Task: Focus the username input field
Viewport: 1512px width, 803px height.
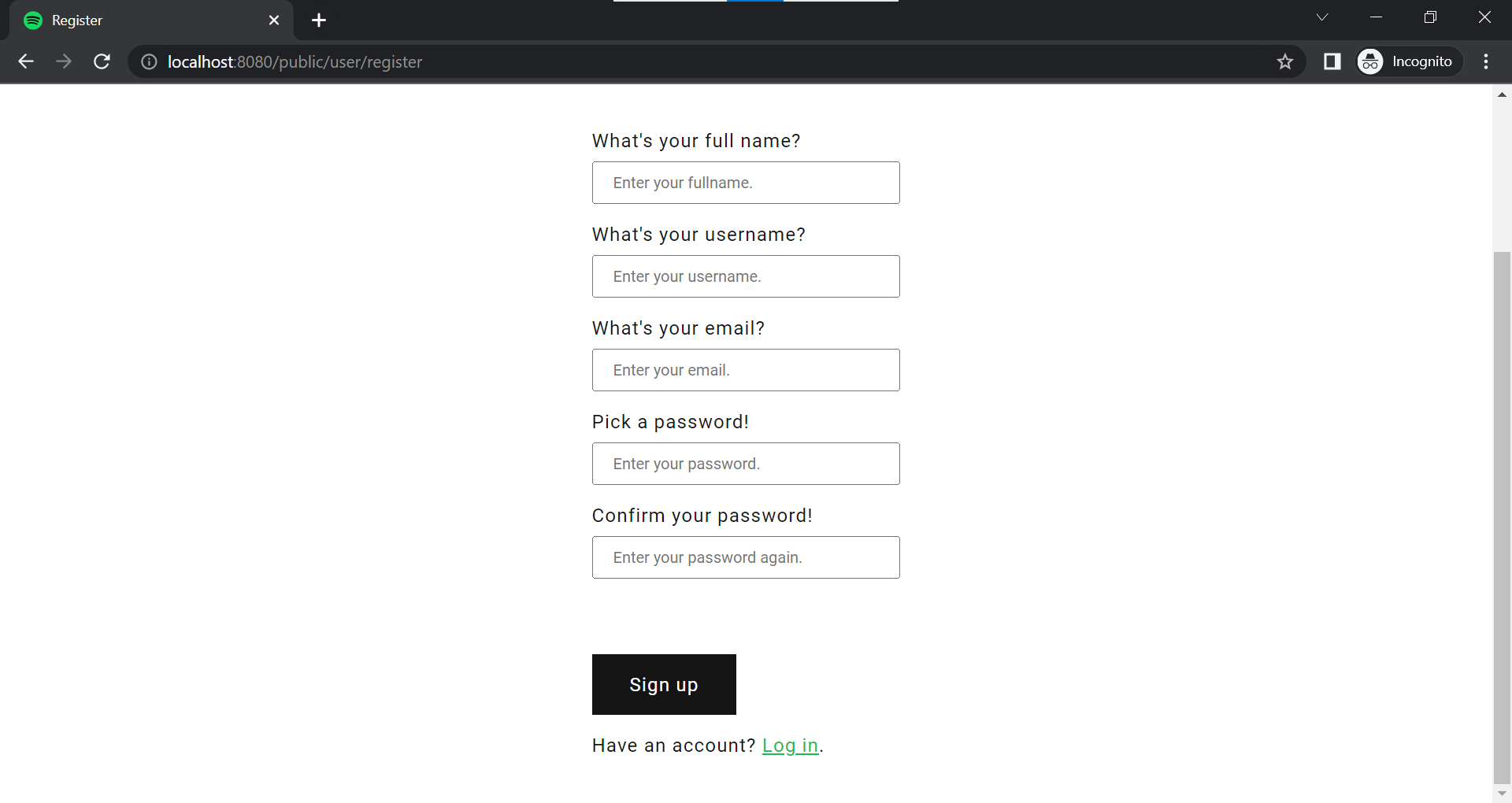Action: pos(746,276)
